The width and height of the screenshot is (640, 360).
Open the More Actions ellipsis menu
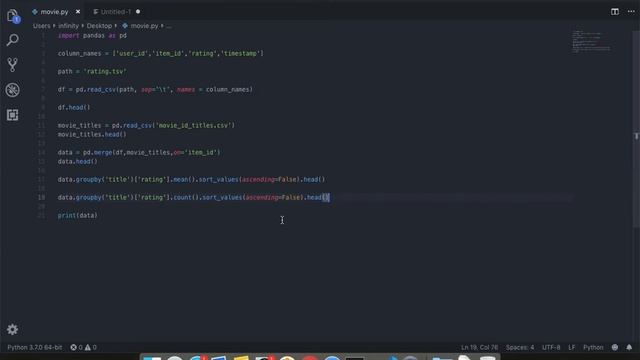631,11
